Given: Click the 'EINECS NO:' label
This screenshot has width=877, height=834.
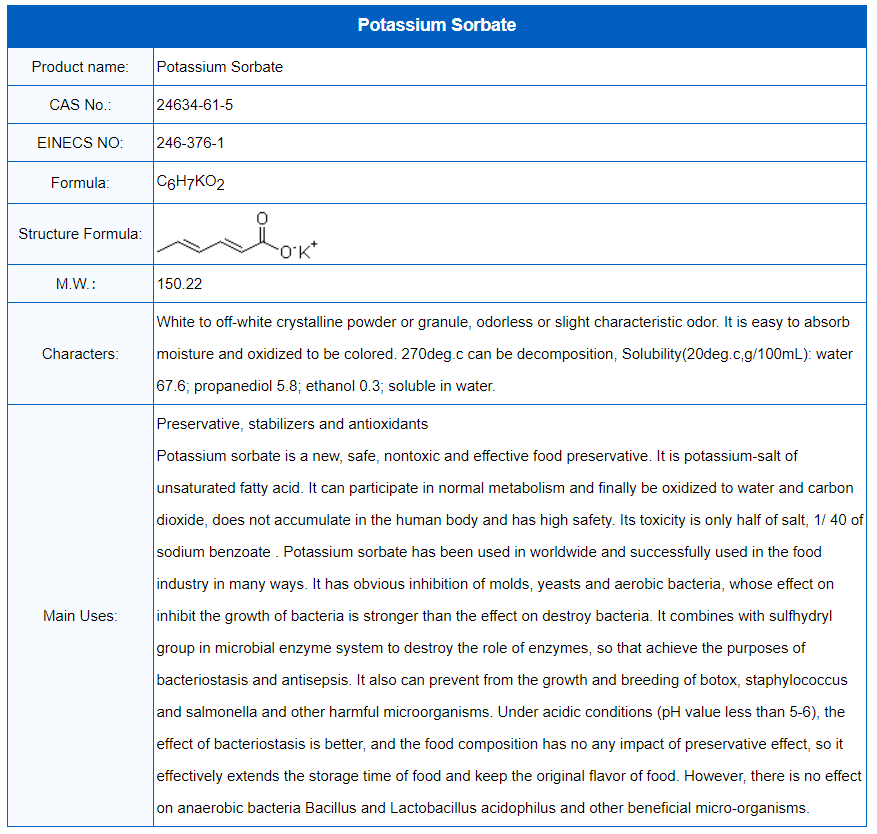Looking at the screenshot, I should (80, 143).
